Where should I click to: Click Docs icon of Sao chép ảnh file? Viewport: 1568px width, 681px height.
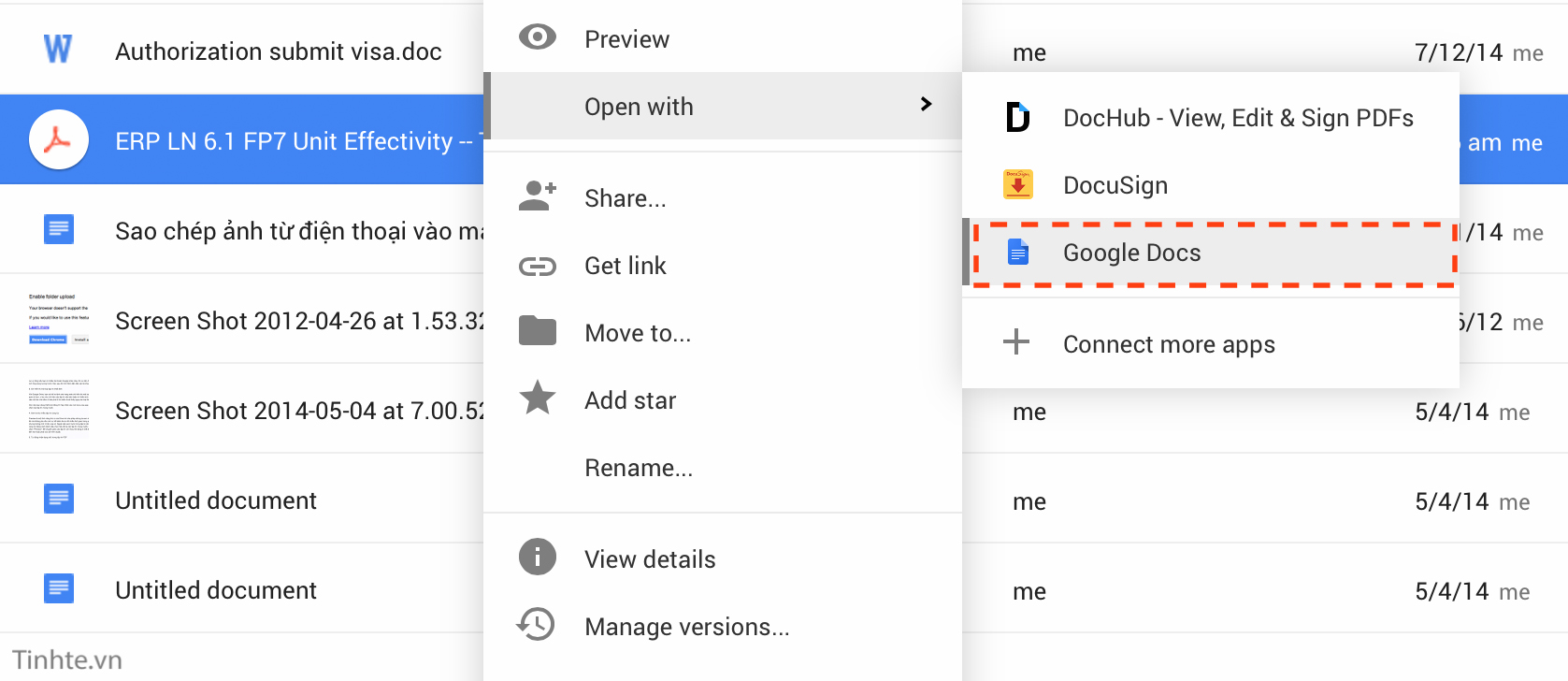59,229
